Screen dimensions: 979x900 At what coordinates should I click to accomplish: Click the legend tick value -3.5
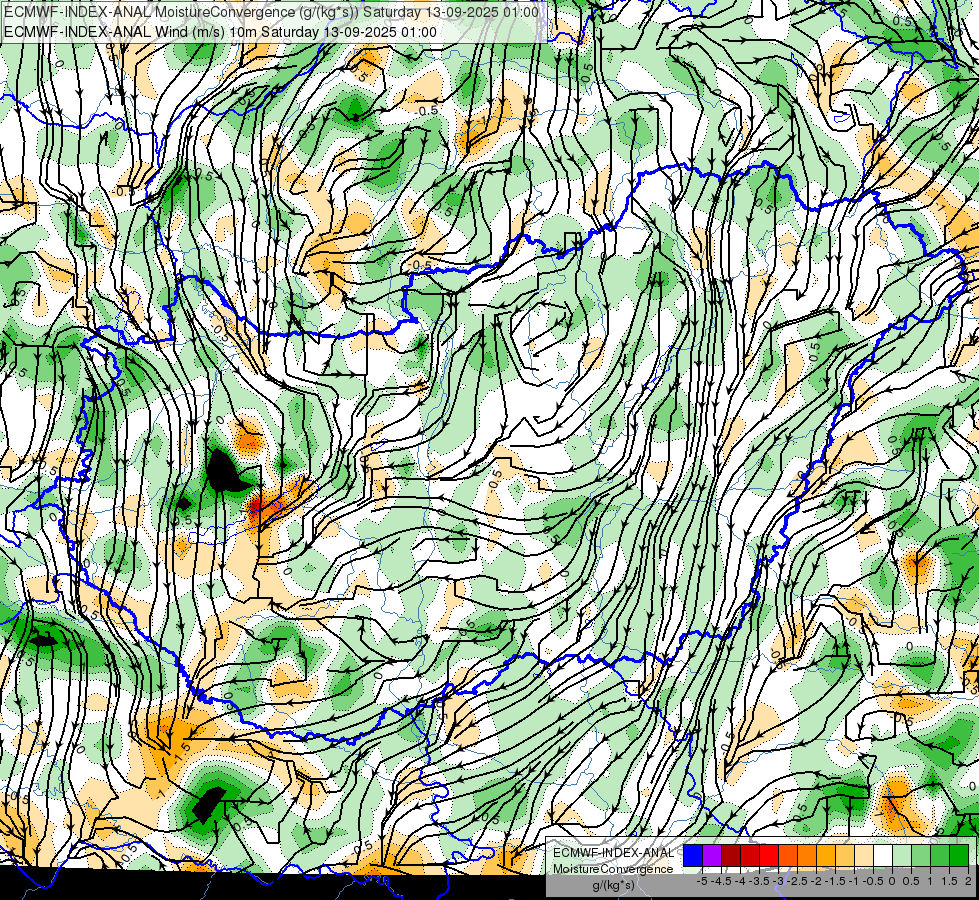click(x=759, y=881)
